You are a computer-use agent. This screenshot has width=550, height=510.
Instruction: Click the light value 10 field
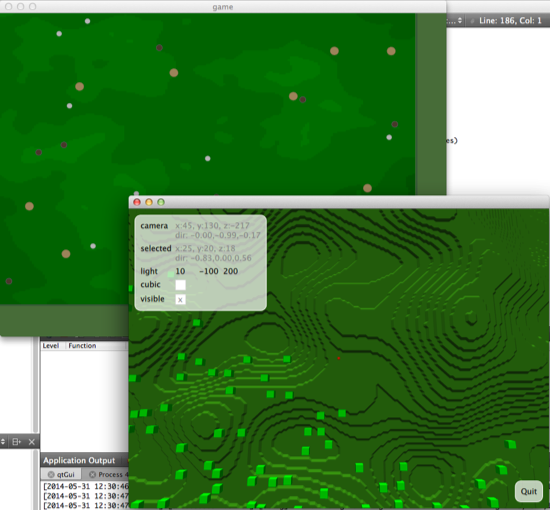(180, 271)
